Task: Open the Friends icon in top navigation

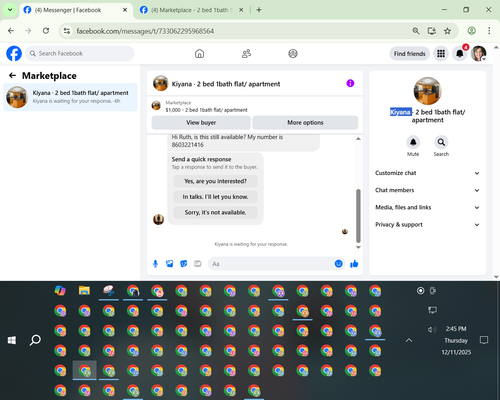Action: [246, 54]
